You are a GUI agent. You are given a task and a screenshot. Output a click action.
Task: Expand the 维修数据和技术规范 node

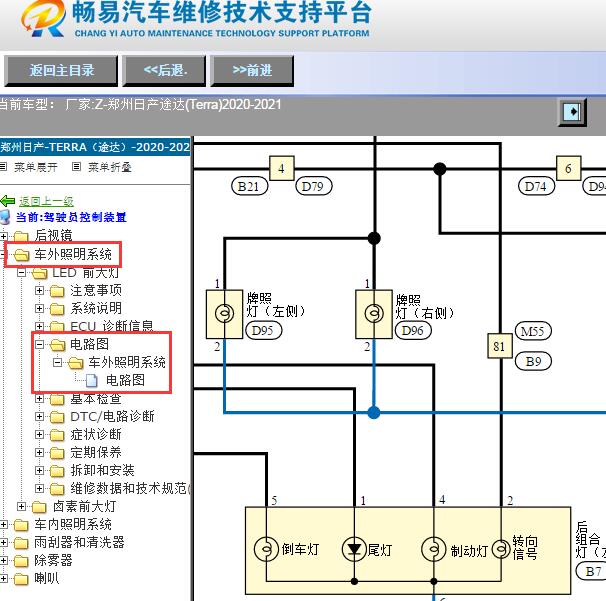(x=39, y=488)
